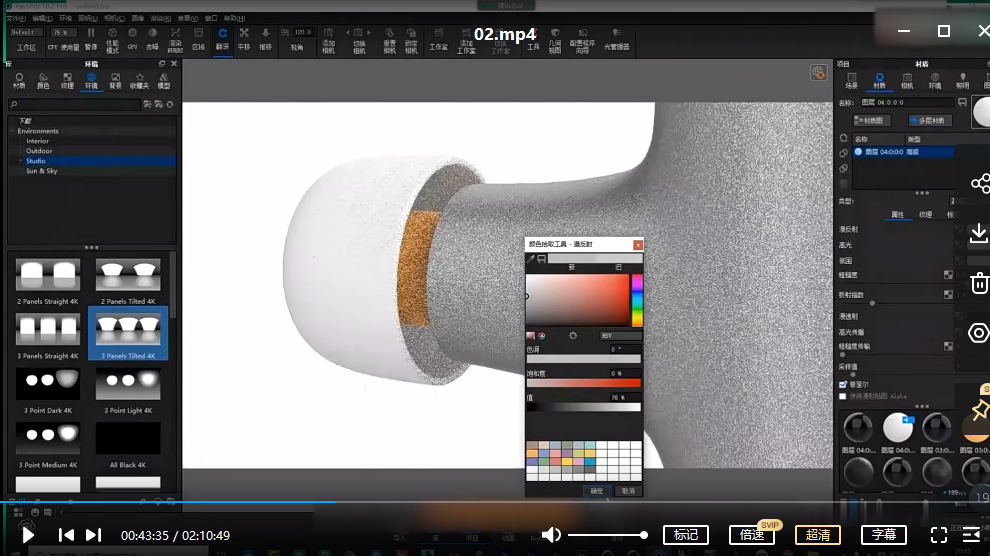Screen dimensions: 990x556
Task: Select the Tumble rotate camera tool
Action: (x=222, y=38)
